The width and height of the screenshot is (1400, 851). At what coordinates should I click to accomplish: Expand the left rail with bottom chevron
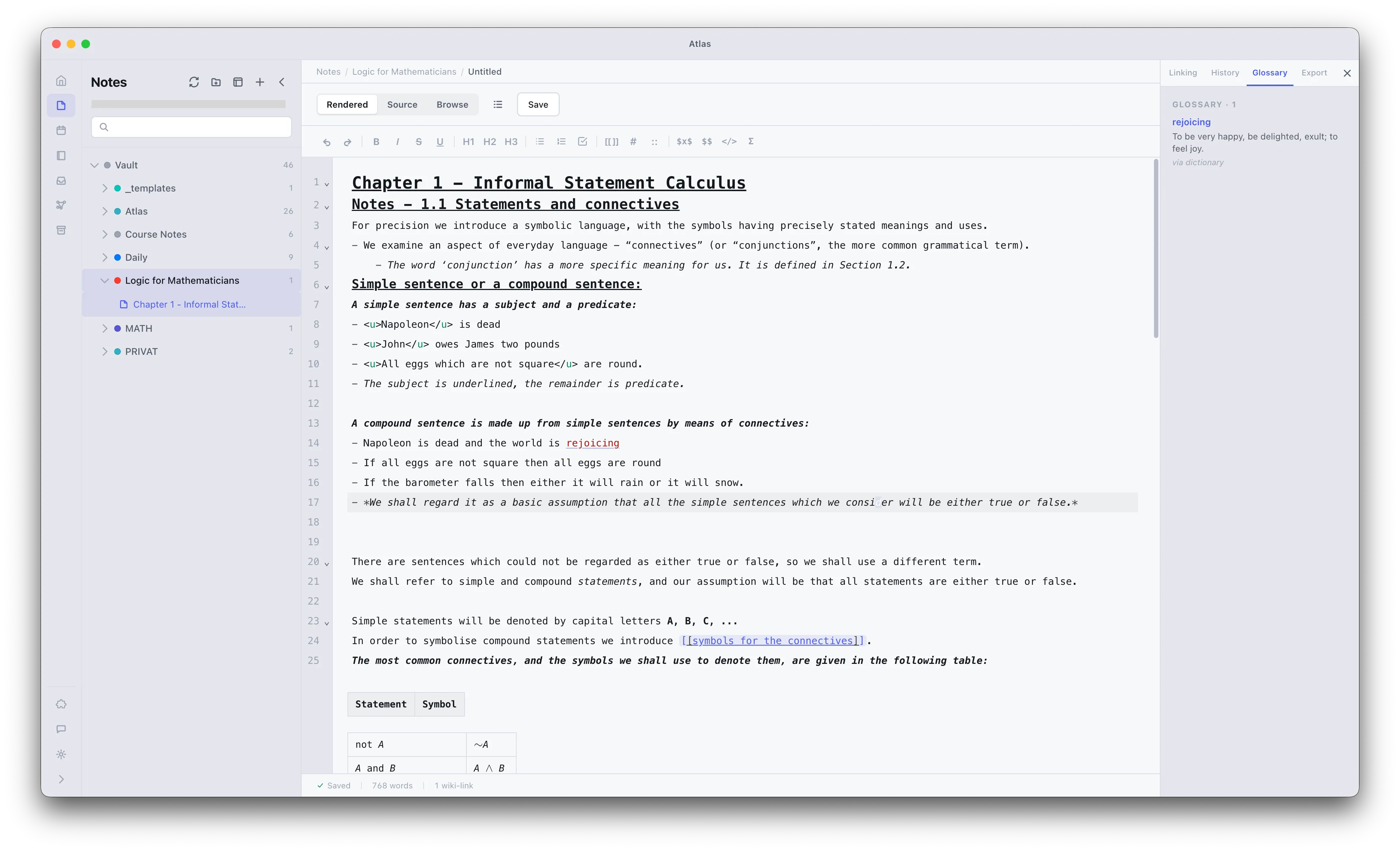tap(62, 779)
